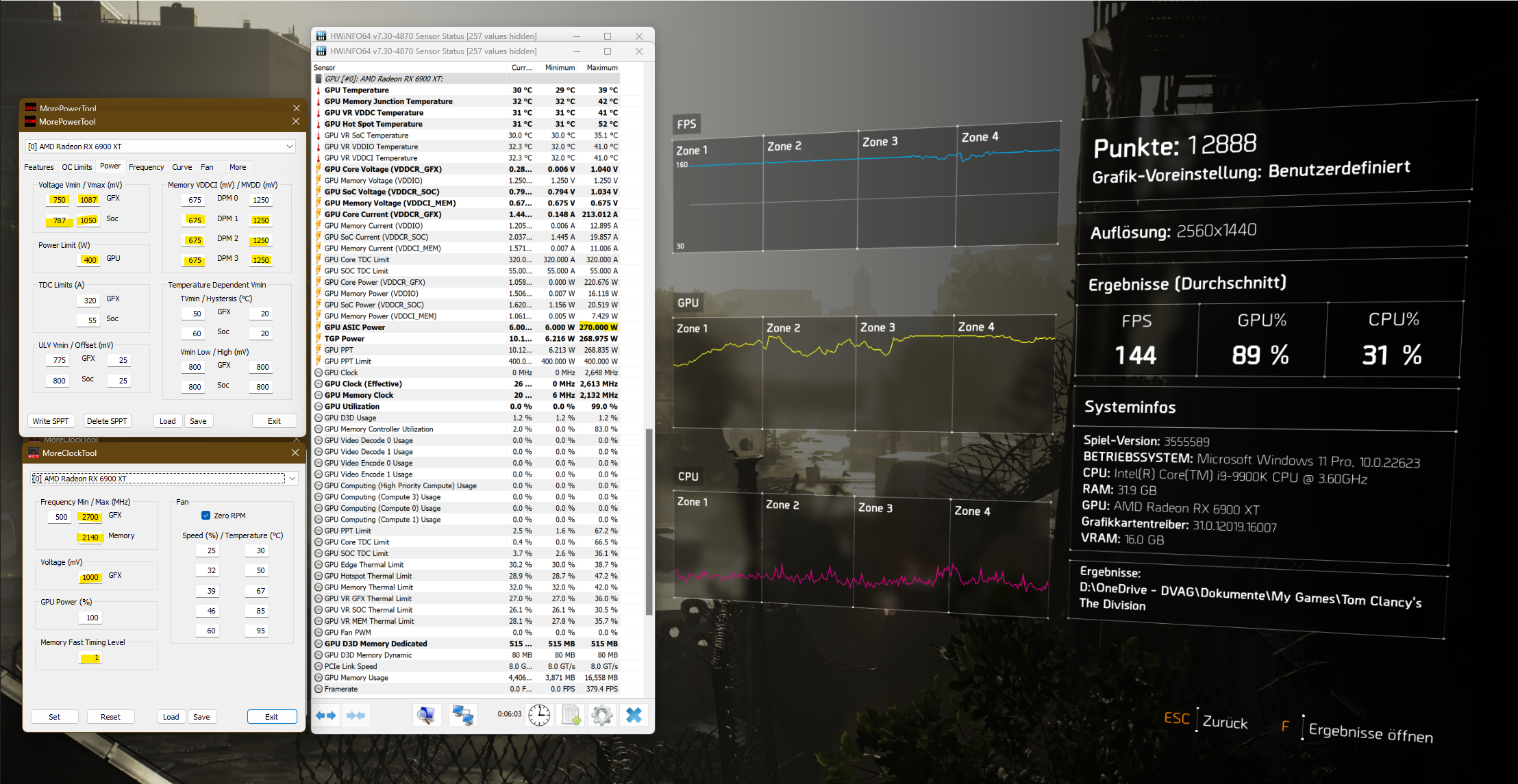1518x784 pixels.
Task: Reset min/max values with the clock icon
Action: [539, 716]
